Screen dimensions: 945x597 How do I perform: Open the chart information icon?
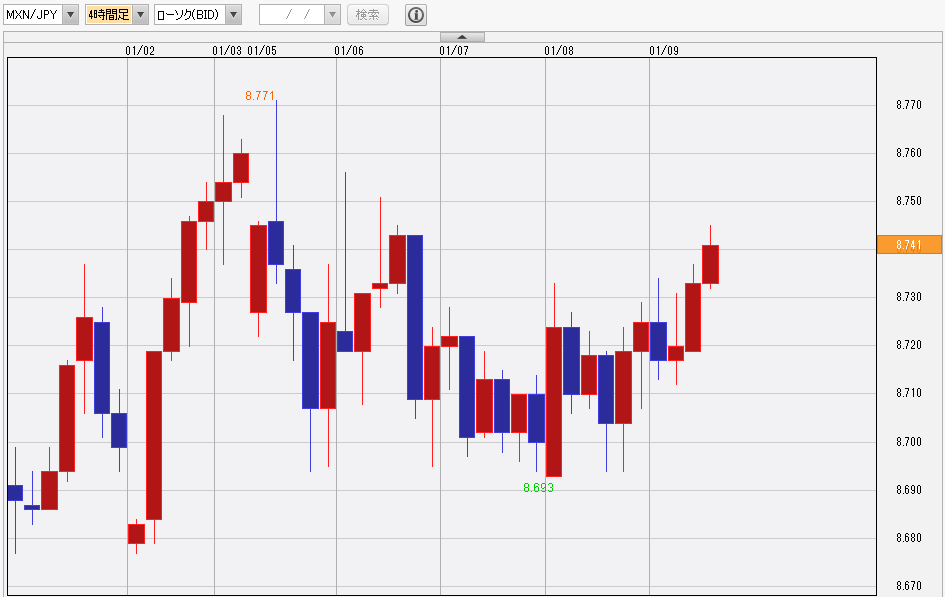[x=415, y=14]
